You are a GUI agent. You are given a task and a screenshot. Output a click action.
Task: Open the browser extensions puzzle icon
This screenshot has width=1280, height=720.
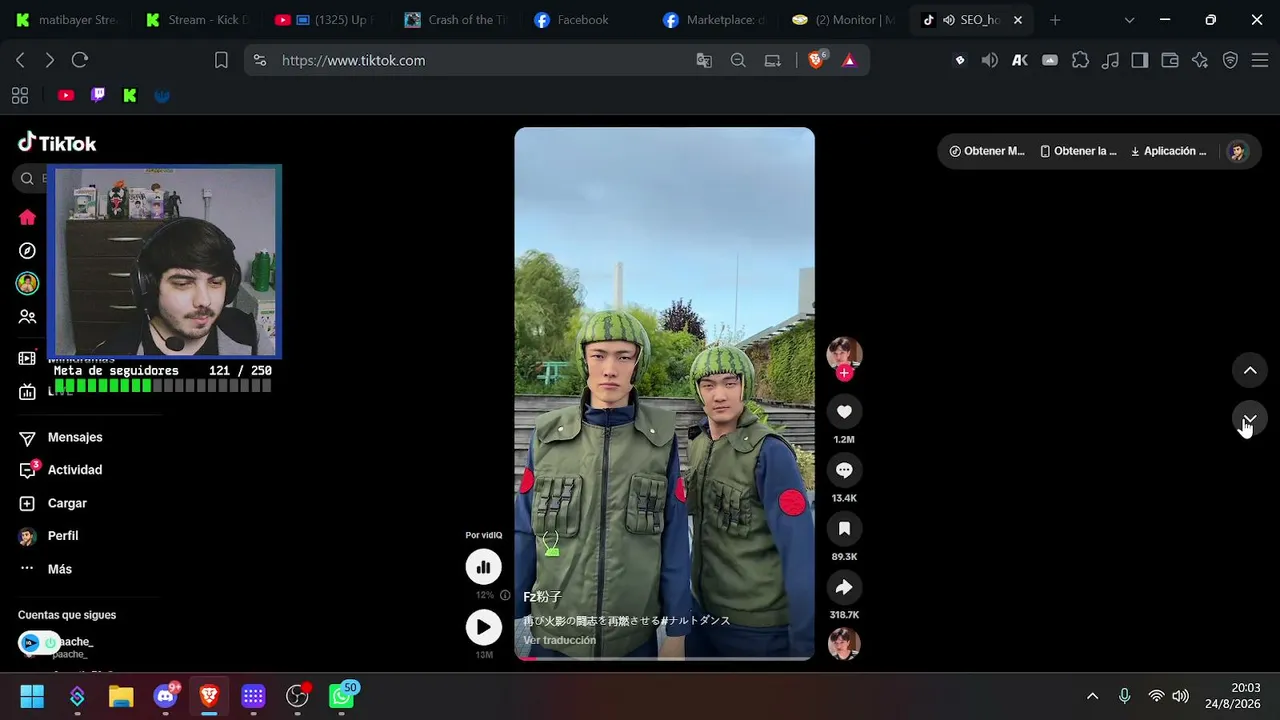tap(1080, 60)
